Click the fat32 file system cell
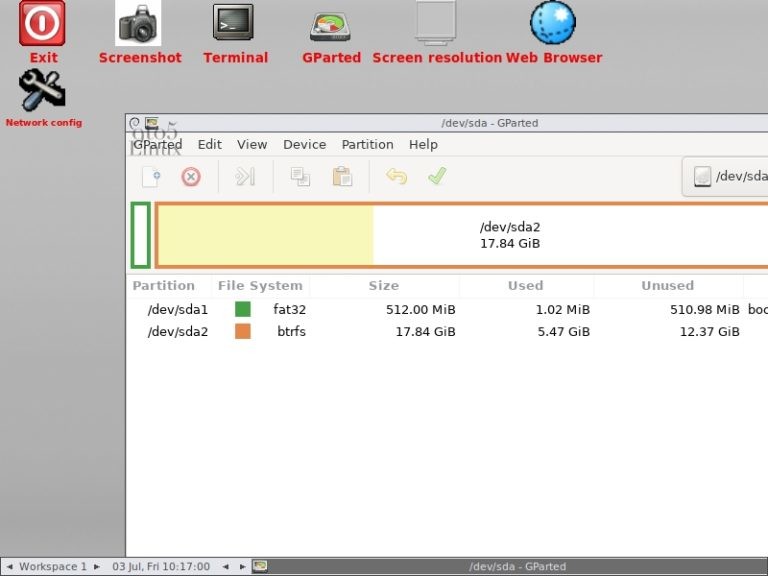 [289, 310]
